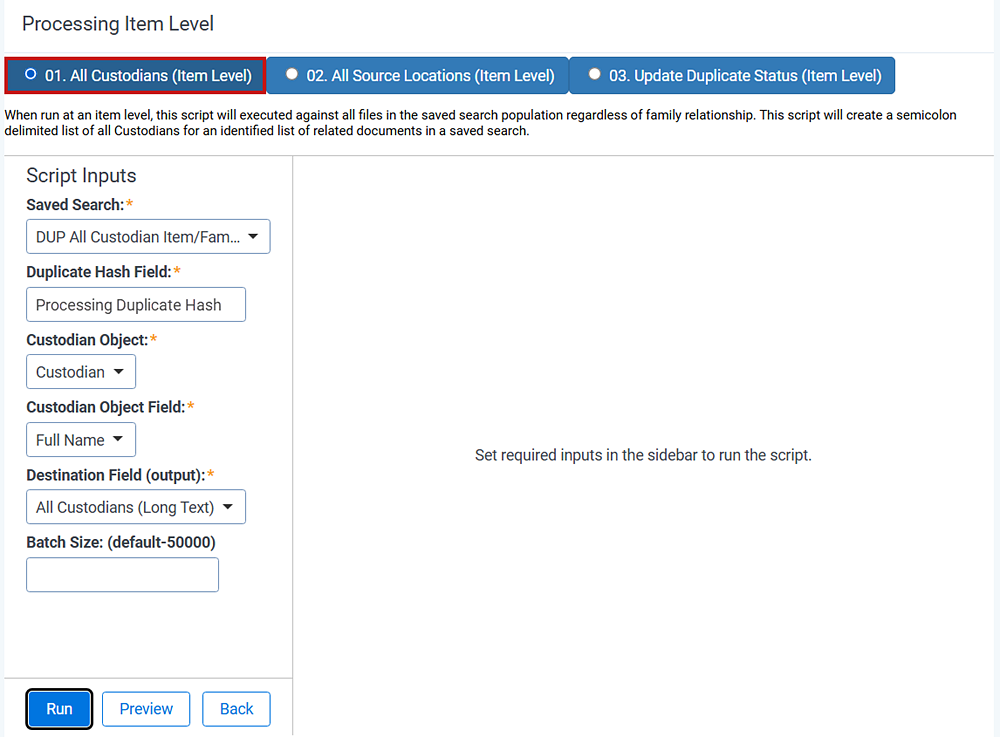Select the 01. All Custodians radio button
The width and height of the screenshot is (1000, 737).
click(x=31, y=75)
